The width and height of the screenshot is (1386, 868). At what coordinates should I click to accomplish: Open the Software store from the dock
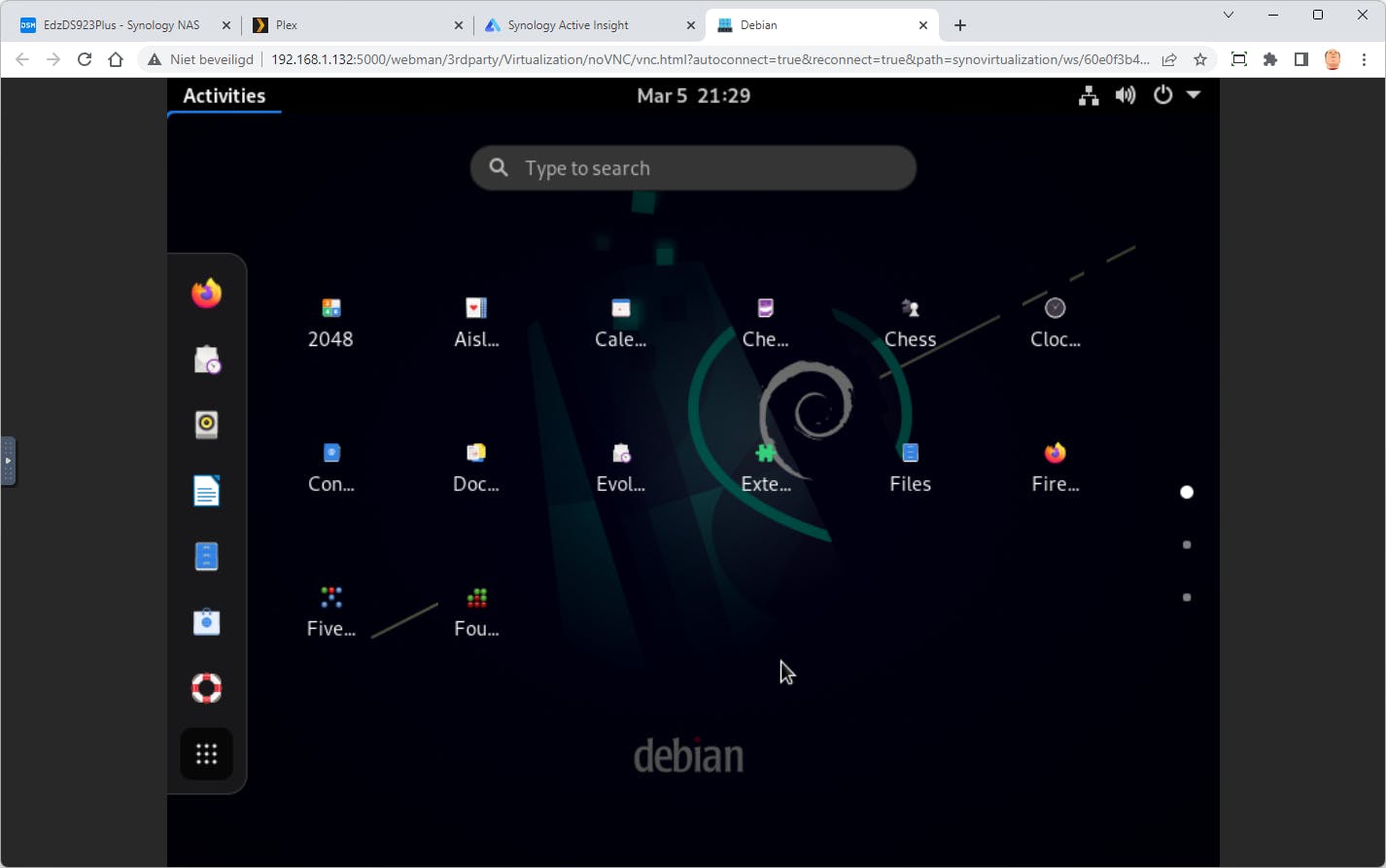(206, 622)
